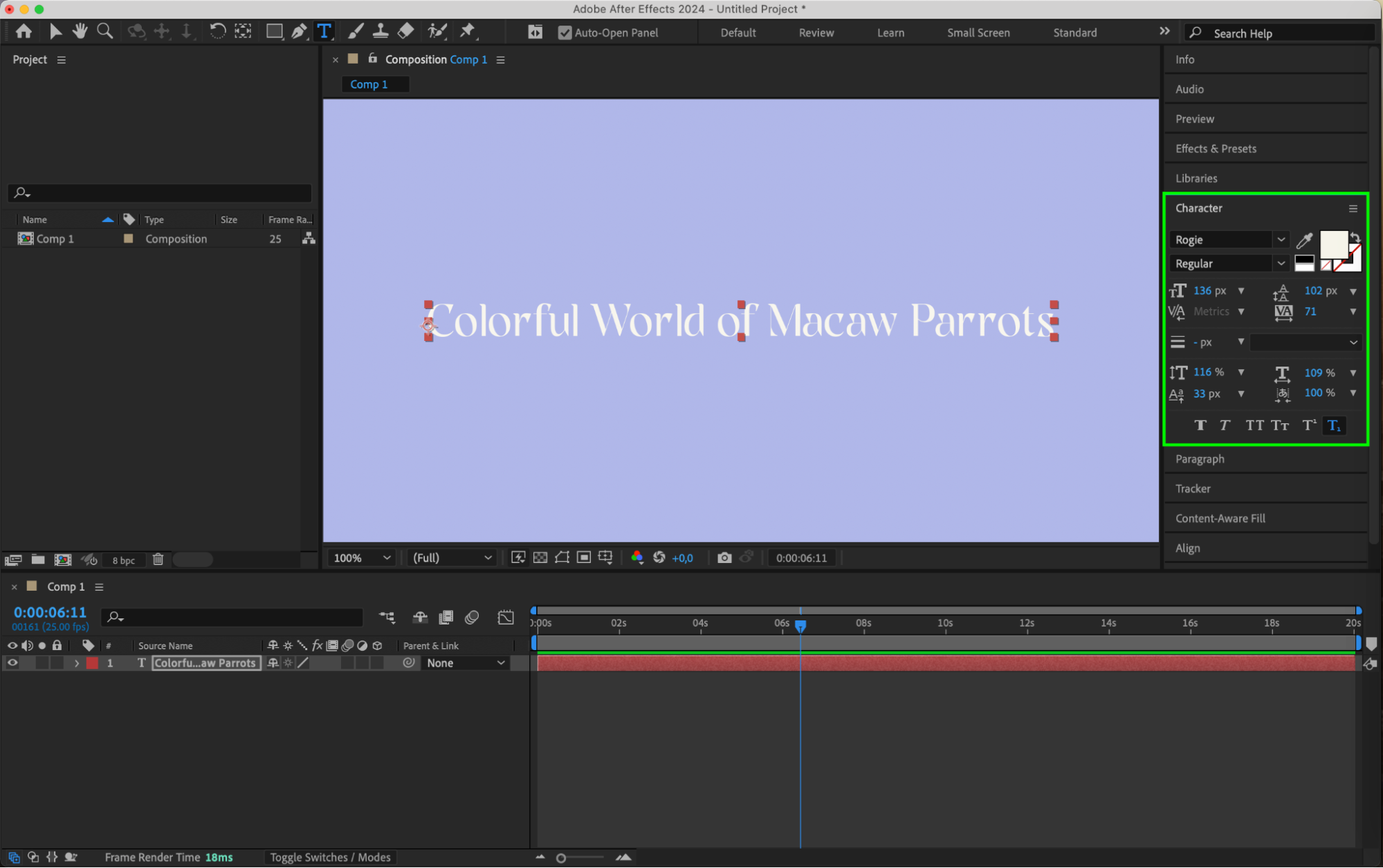Open the Paragraph panel
Screen dimensions: 1383x868
1200,459
